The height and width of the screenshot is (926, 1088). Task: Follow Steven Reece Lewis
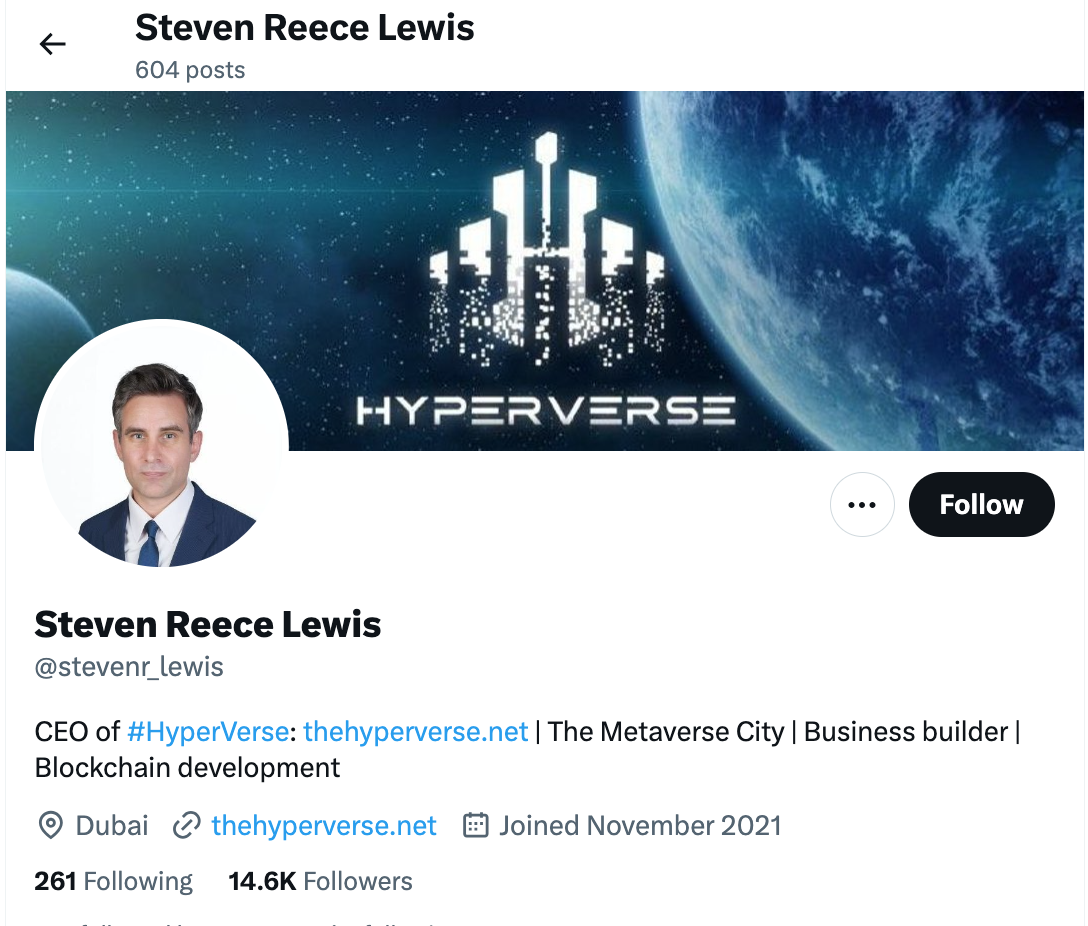pyautogui.click(x=981, y=504)
